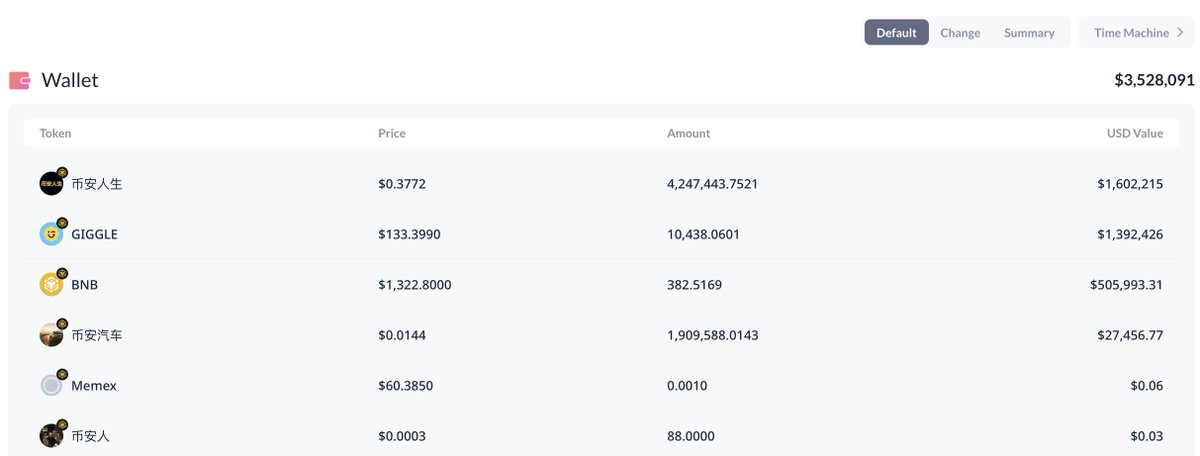Open the Time Machine panel
Screen dimensions: 1200x456
tap(1131, 33)
